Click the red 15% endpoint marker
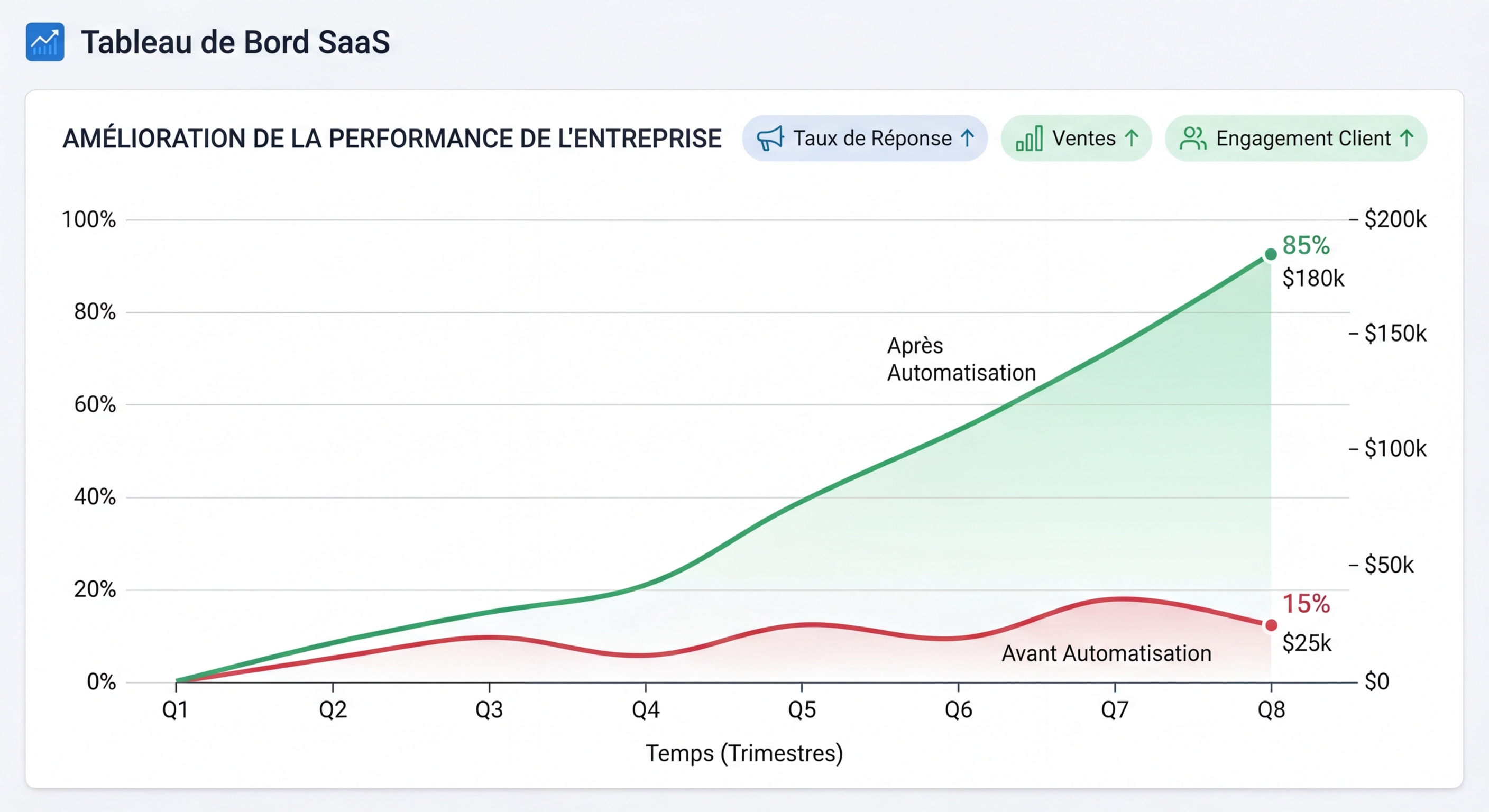Screen dimensions: 1489x812 (1271, 625)
